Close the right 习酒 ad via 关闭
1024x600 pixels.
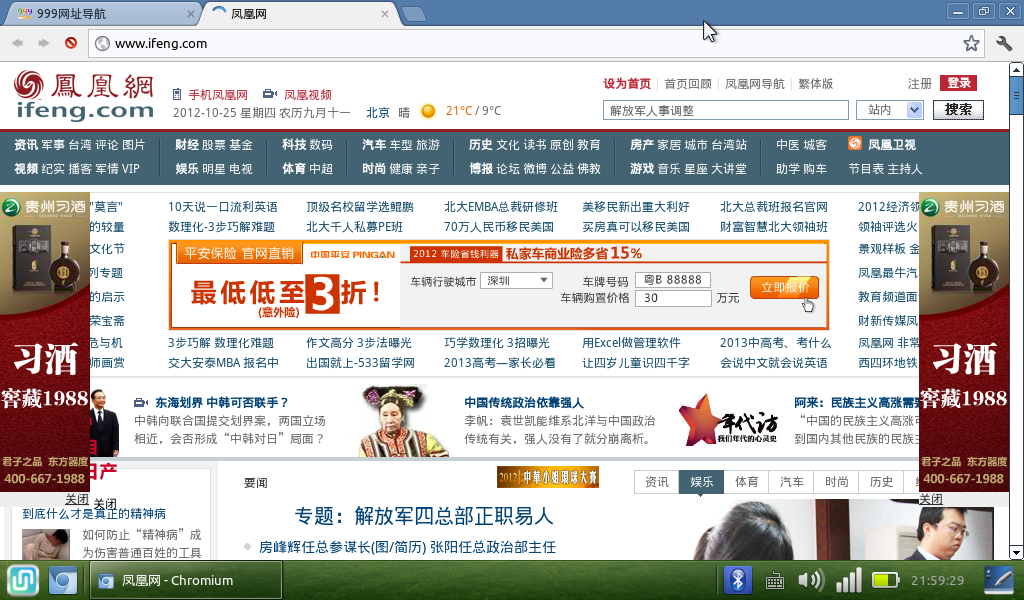931,499
